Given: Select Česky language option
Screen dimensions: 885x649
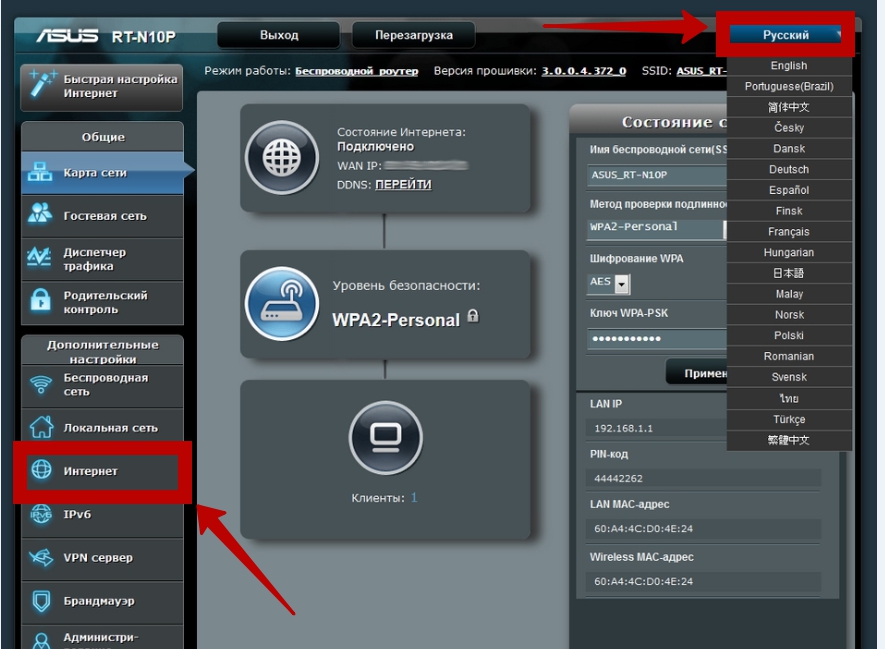Looking at the screenshot, I should (789, 128).
